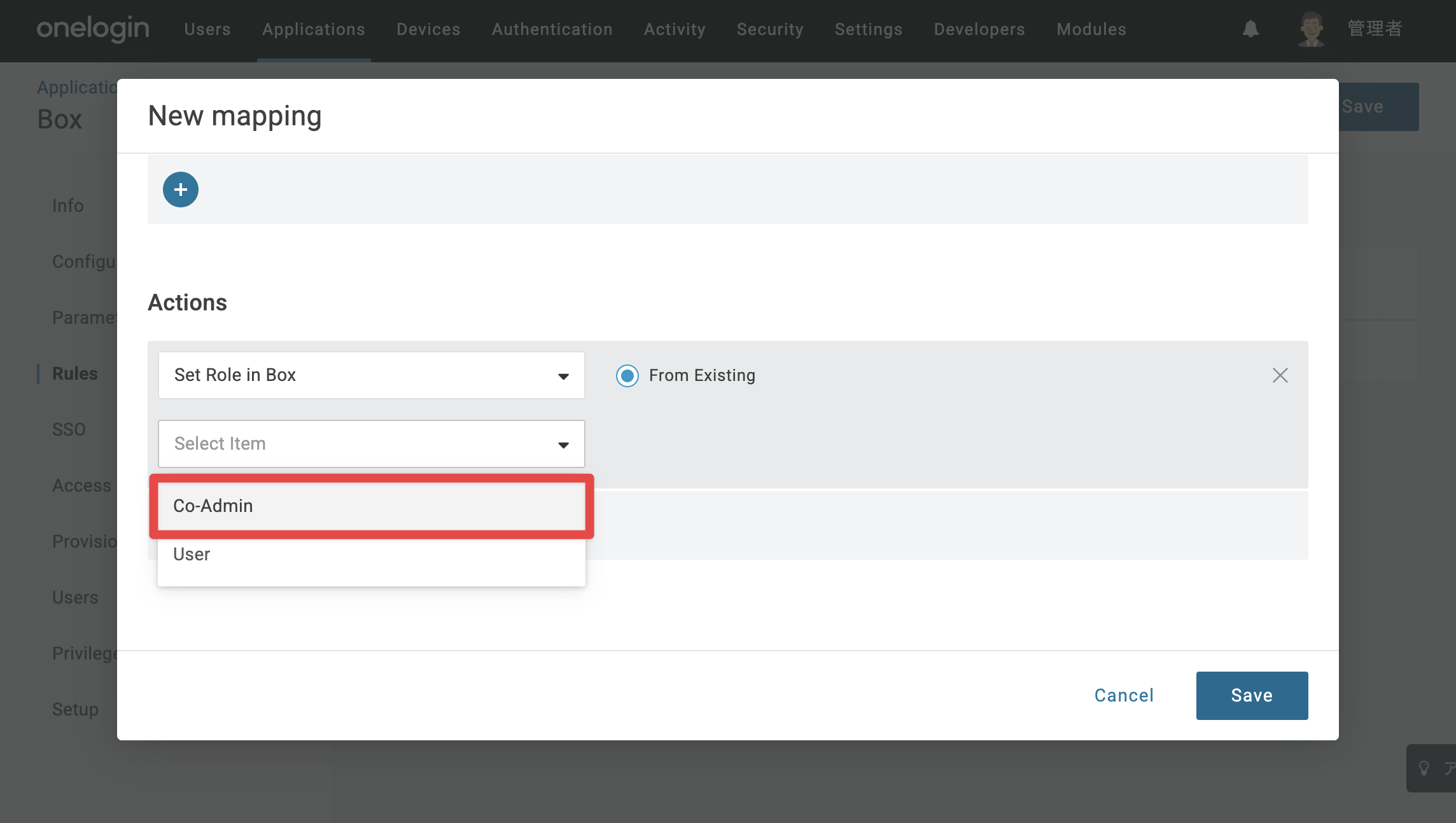Viewport: 1456px width, 823px height.
Task: Open the Settings menu
Action: point(869,29)
